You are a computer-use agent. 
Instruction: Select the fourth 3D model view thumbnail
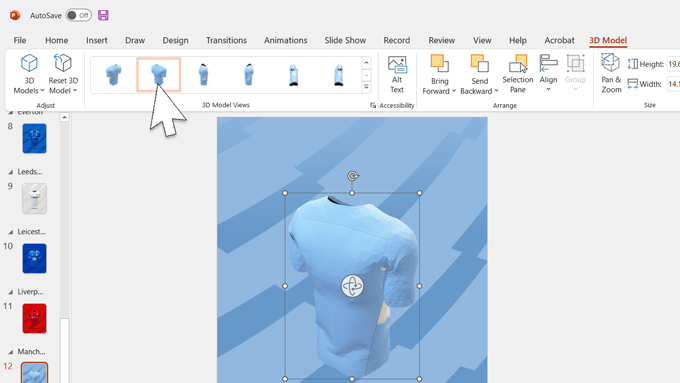click(248, 75)
